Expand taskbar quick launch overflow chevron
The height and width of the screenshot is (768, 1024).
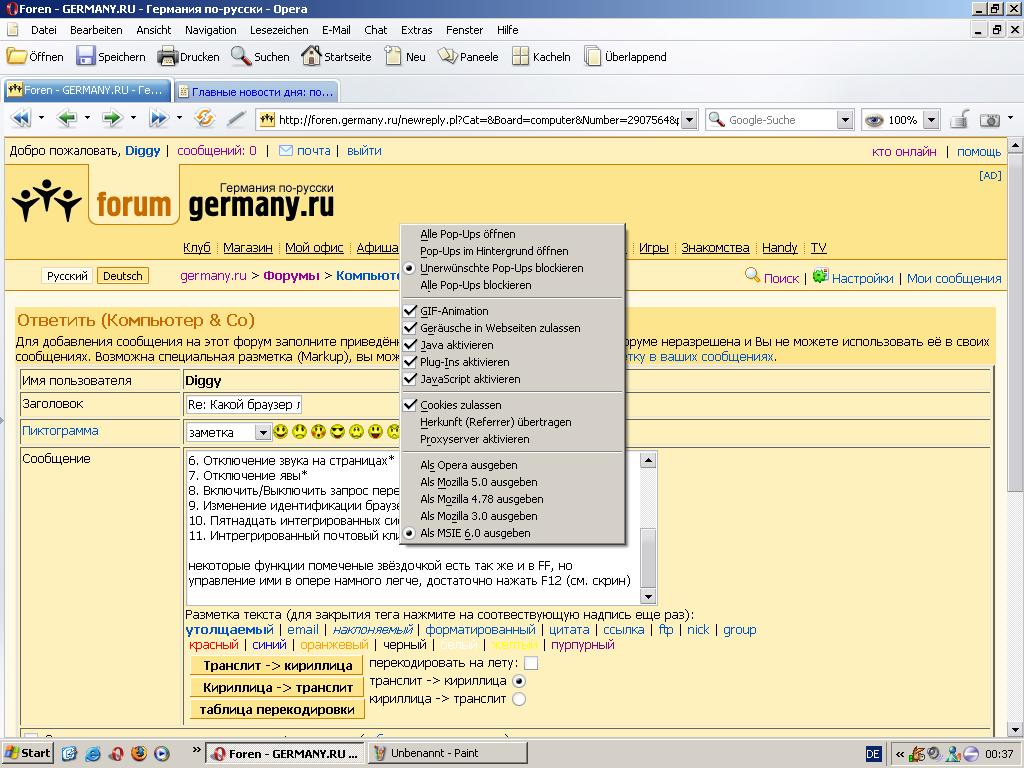pyautogui.click(x=196, y=750)
